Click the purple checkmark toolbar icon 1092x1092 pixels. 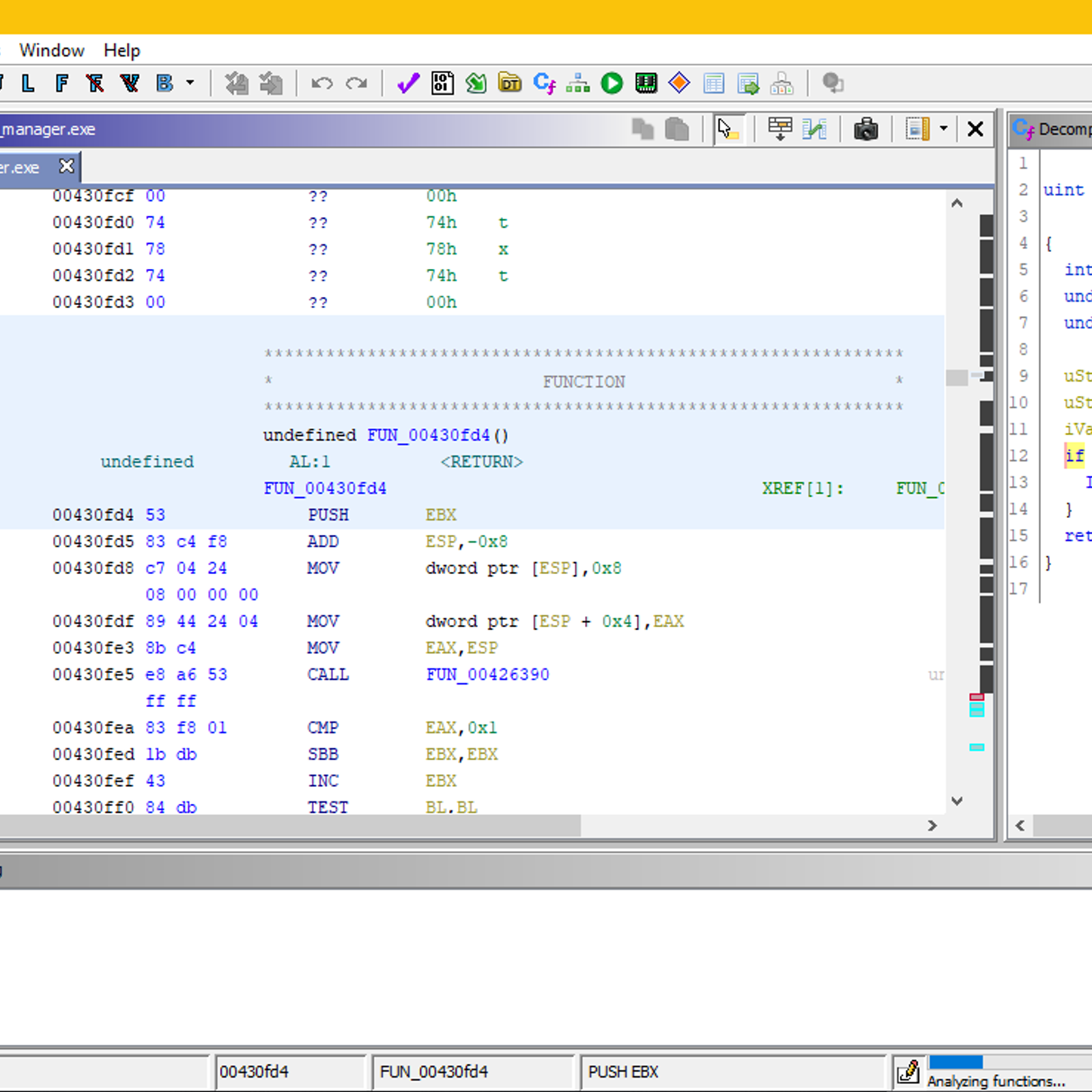[408, 83]
